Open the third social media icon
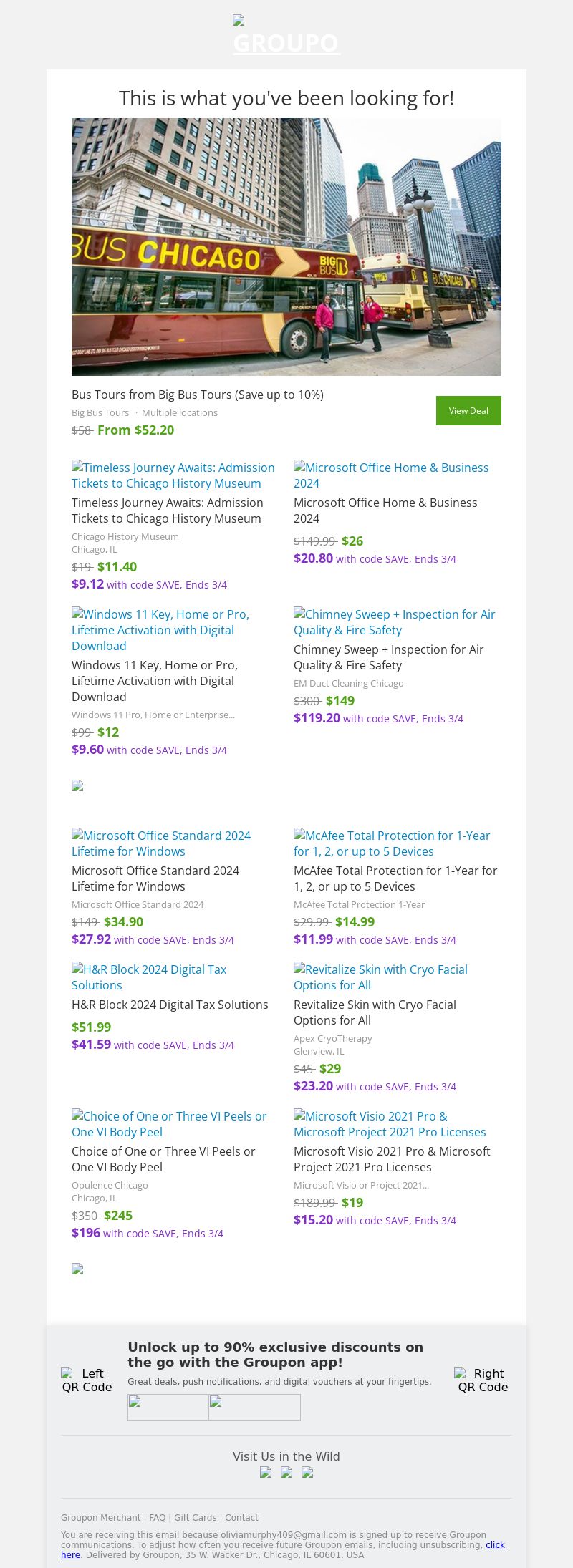This screenshot has height=1568, width=573. [307, 1473]
